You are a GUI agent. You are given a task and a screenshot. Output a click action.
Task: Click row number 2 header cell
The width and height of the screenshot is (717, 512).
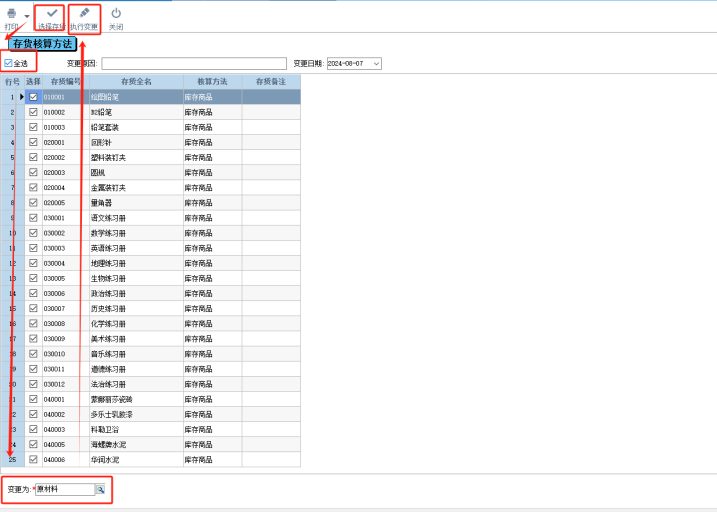[12, 112]
